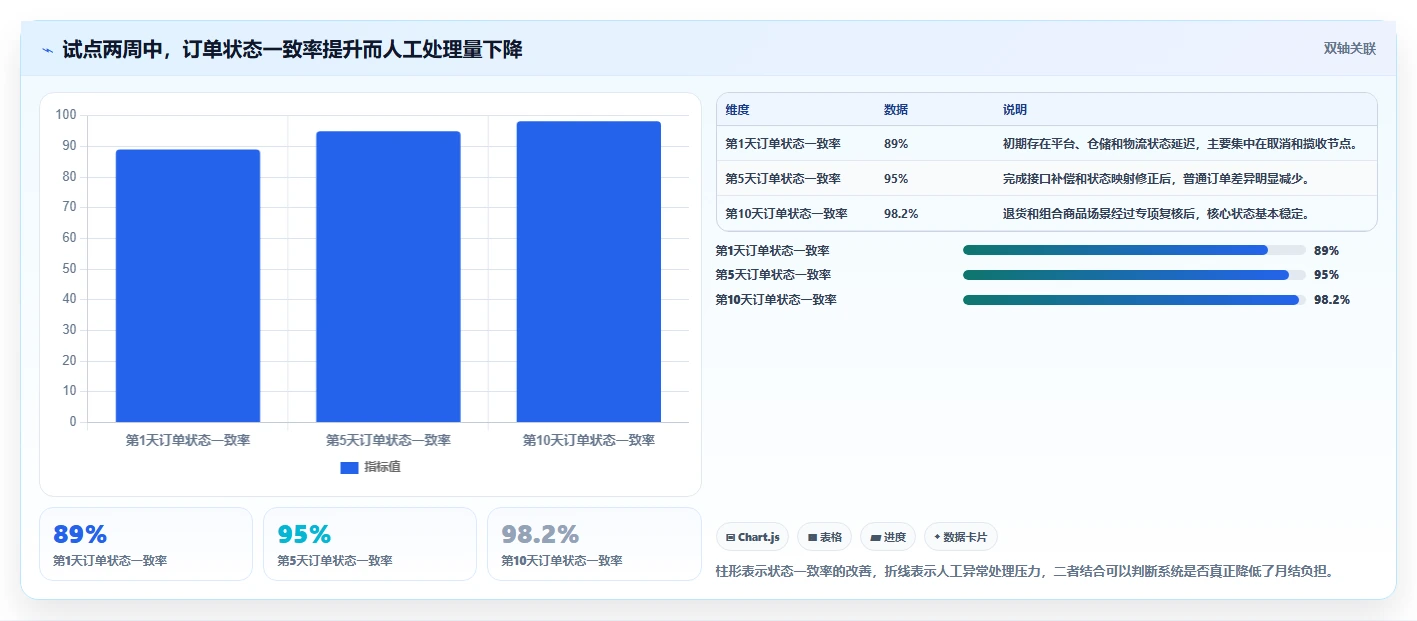This screenshot has width=1417, height=621.
Task: Click the title 试点两周中 heading
Action: [292, 49]
